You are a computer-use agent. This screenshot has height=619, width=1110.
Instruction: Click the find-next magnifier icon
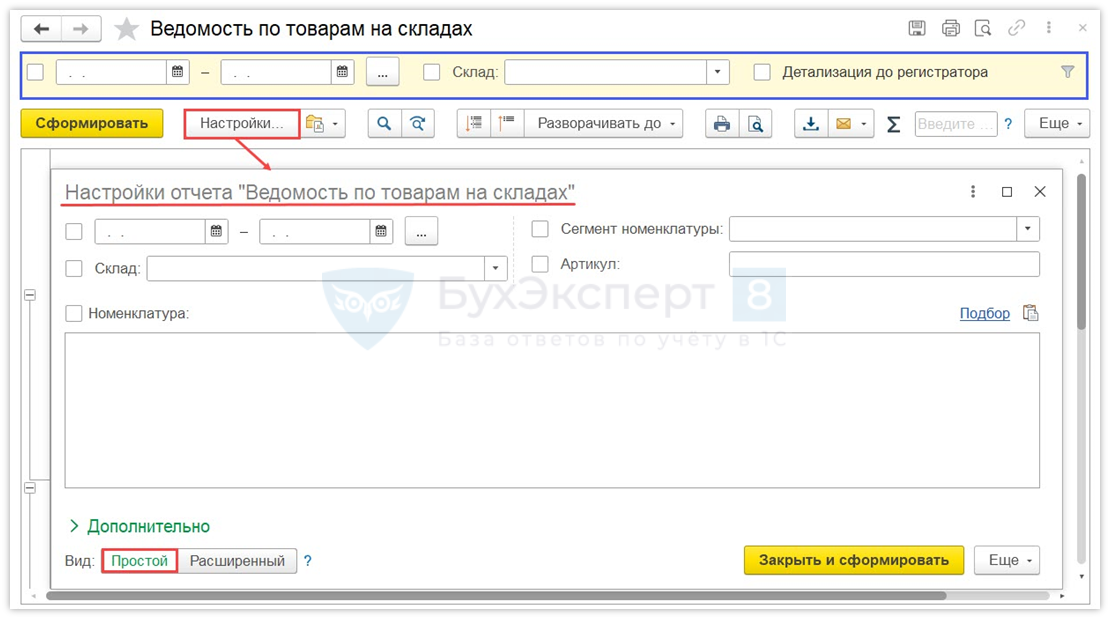[418, 123]
